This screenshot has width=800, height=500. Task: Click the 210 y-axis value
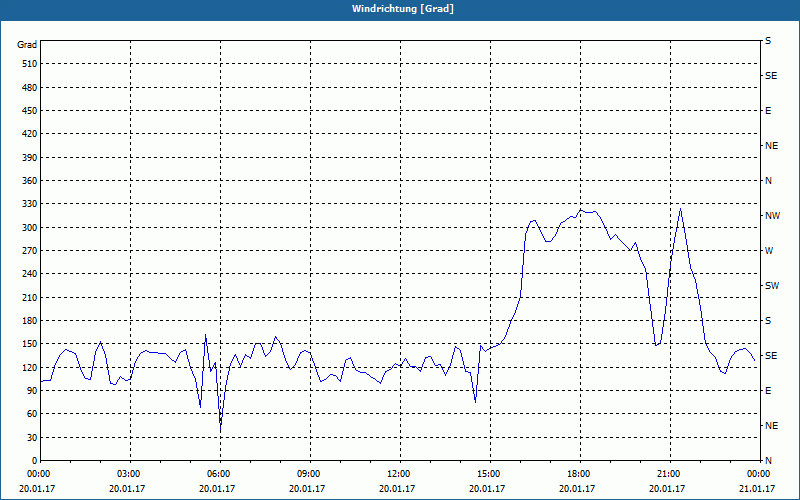(x=30, y=297)
